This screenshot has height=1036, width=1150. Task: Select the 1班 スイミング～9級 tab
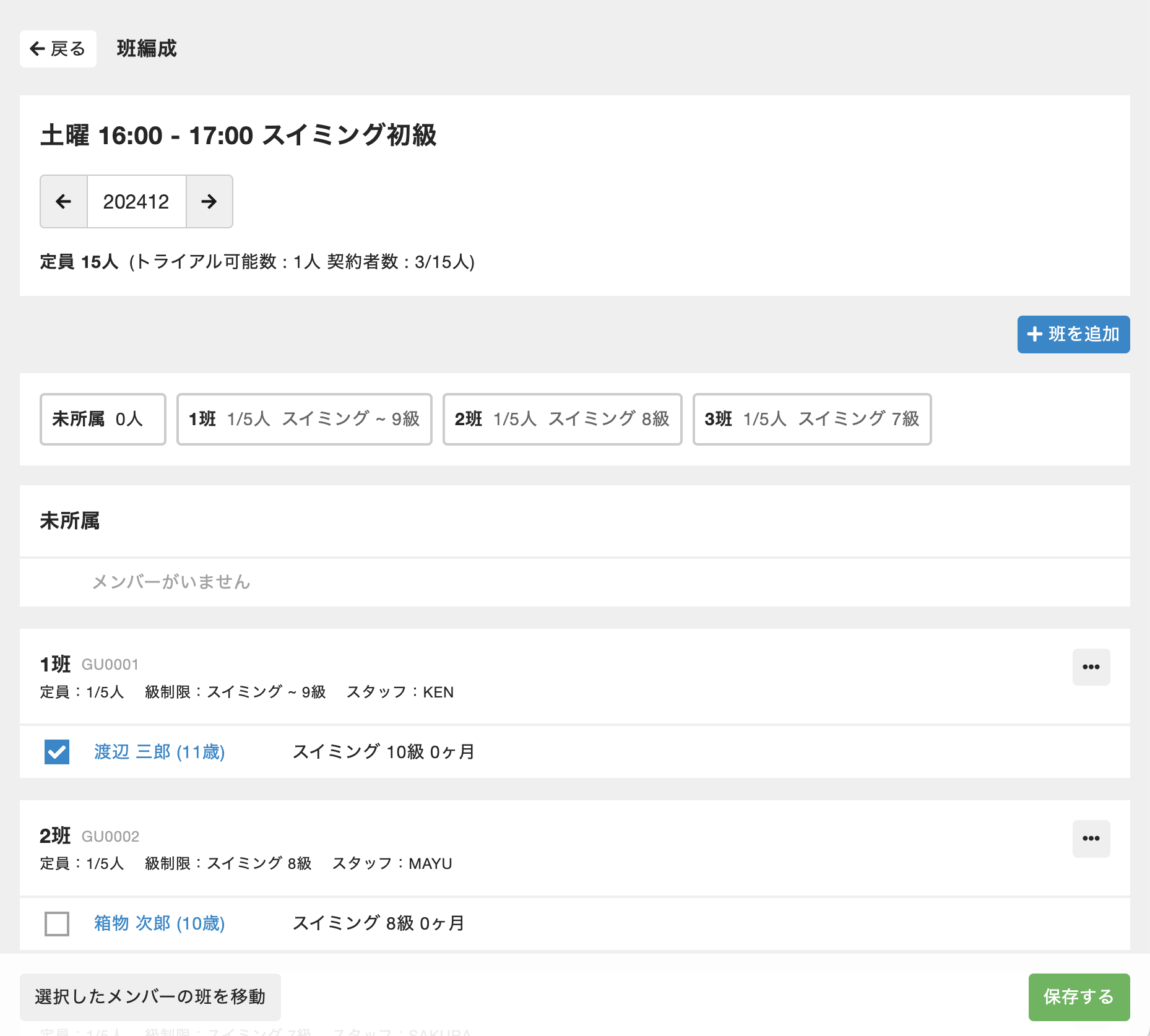click(x=304, y=419)
